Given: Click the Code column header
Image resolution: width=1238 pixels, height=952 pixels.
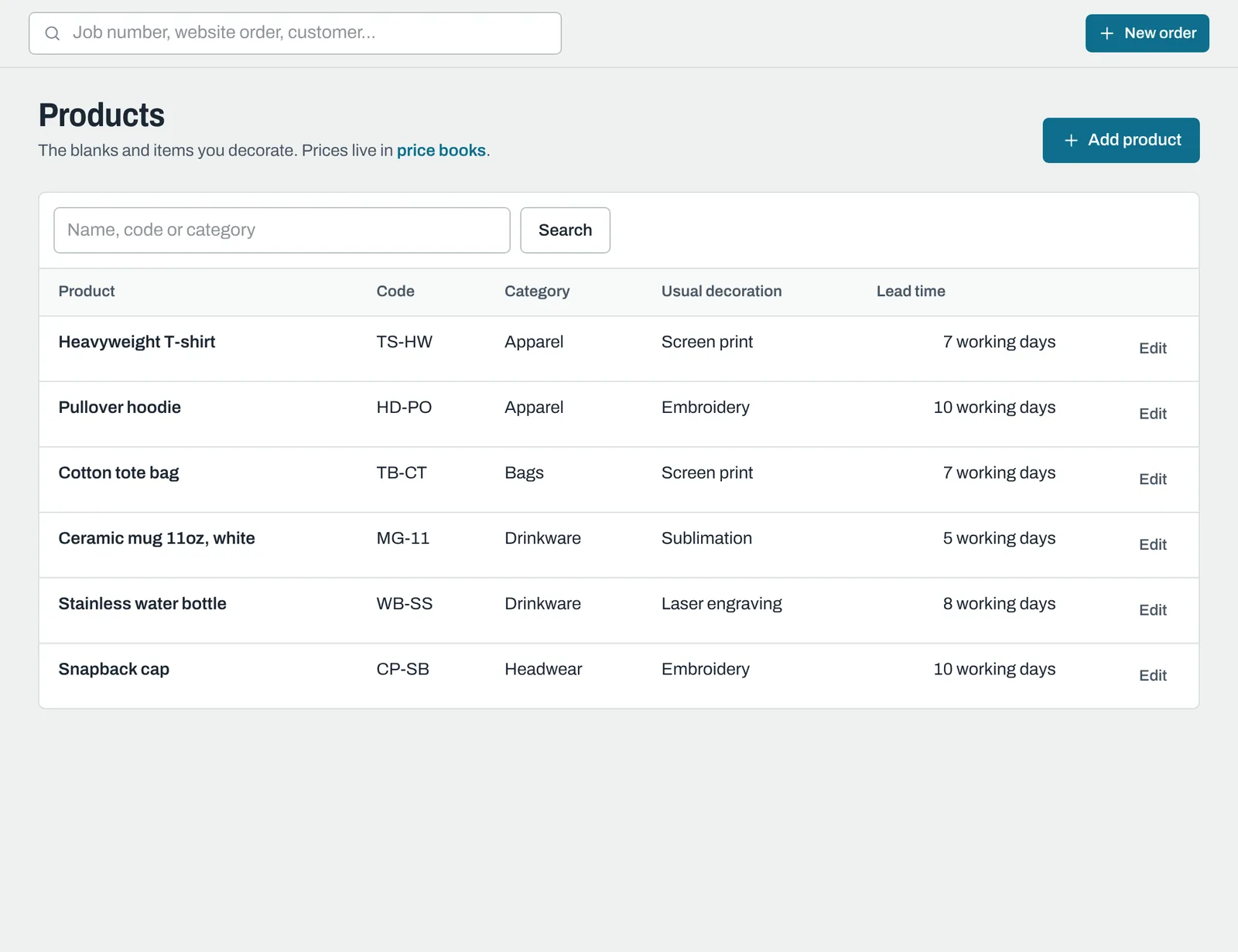Looking at the screenshot, I should [395, 291].
